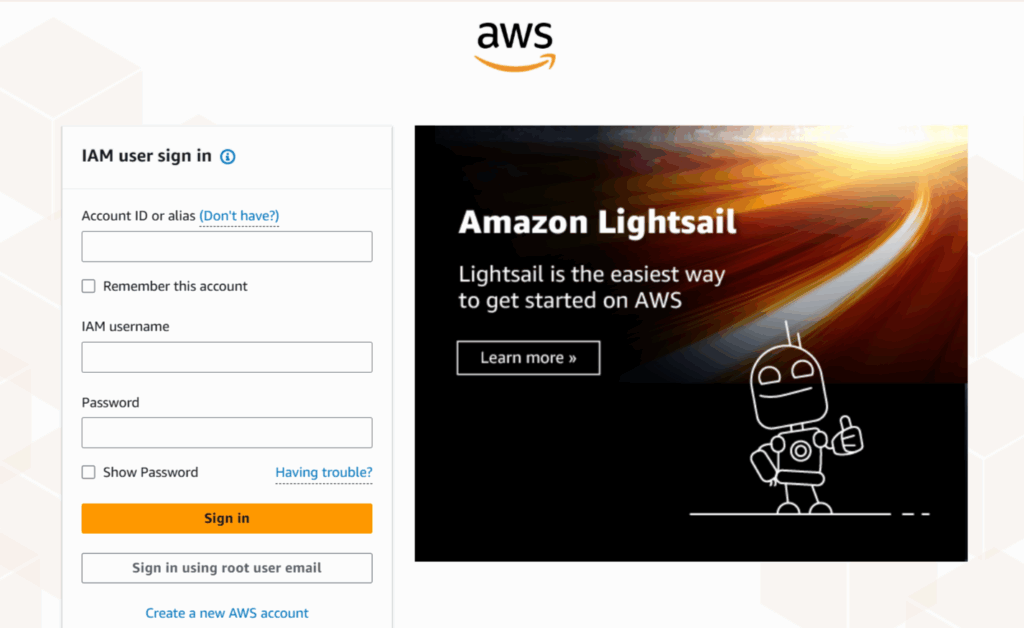Click Learn more on the Lightsail banner
This screenshot has height=628, width=1024.
tap(528, 358)
